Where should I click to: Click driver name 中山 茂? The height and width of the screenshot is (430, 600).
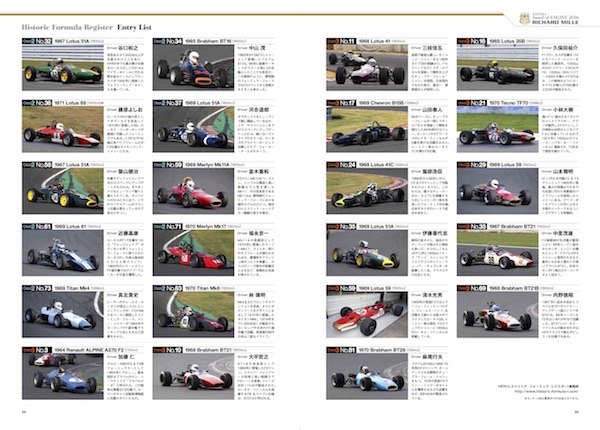[x=257, y=48]
